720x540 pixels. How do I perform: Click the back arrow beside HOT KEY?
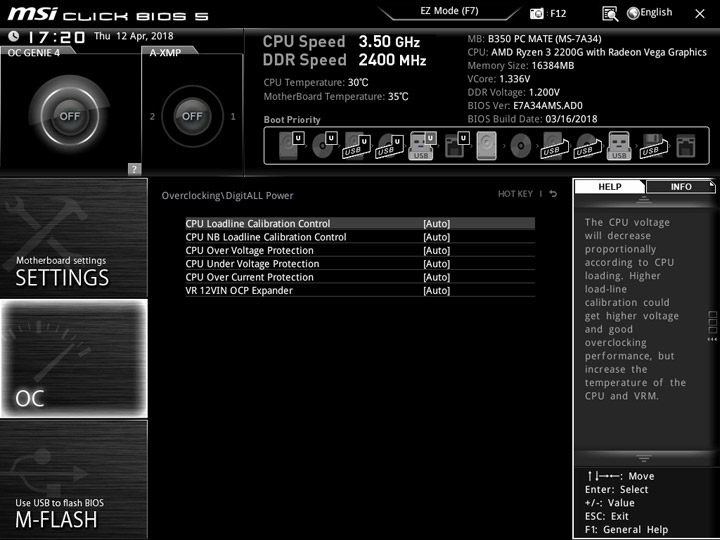pos(553,194)
